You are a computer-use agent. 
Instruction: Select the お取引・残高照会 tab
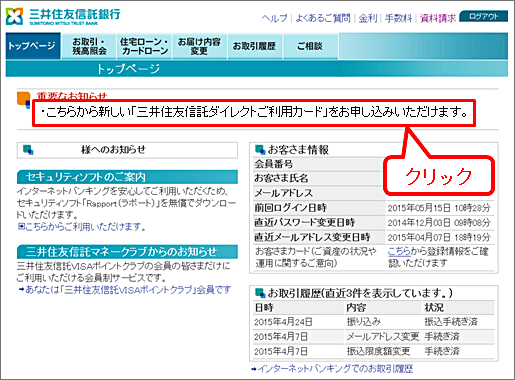coord(89,46)
